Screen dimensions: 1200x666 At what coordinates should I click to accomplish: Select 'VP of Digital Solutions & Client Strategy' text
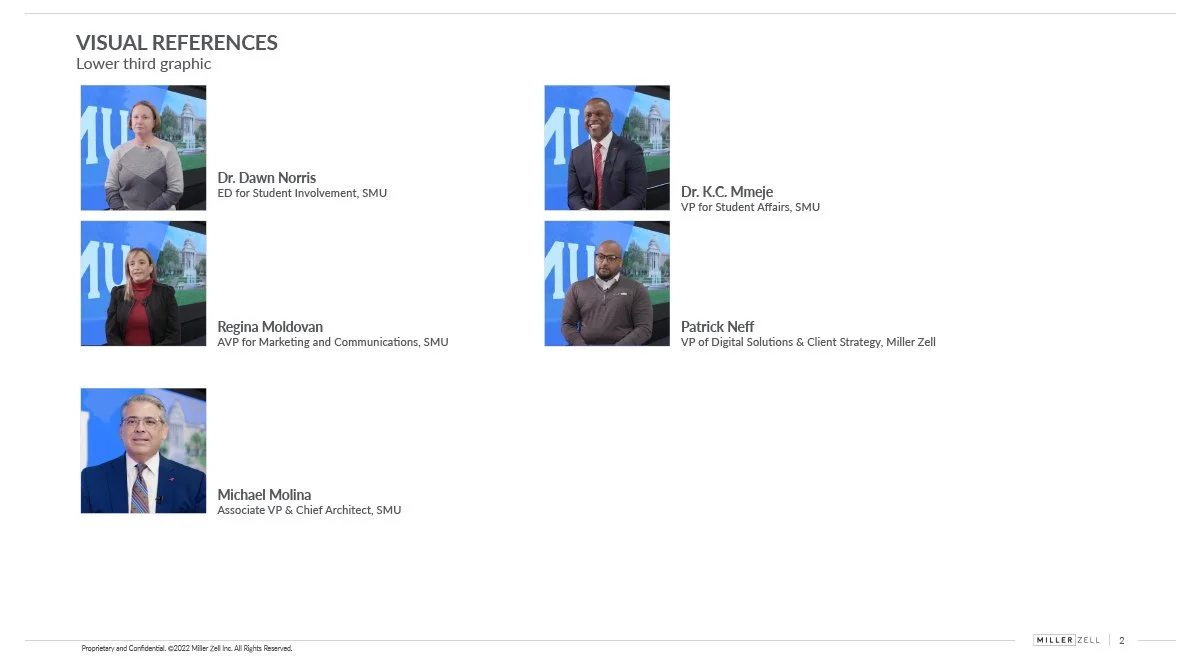pyautogui.click(x=781, y=342)
